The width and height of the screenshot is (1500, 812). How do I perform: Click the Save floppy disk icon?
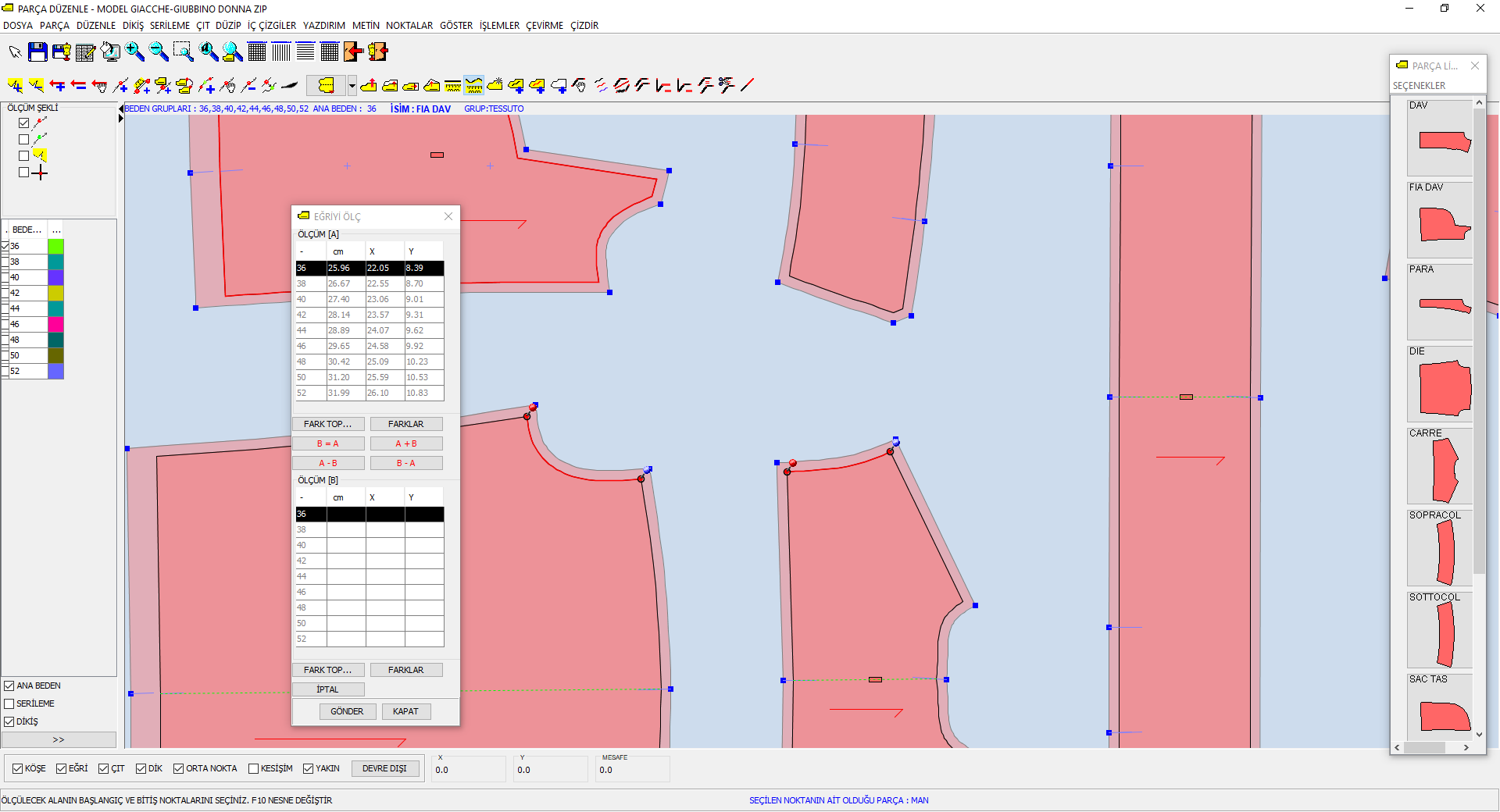(37, 52)
